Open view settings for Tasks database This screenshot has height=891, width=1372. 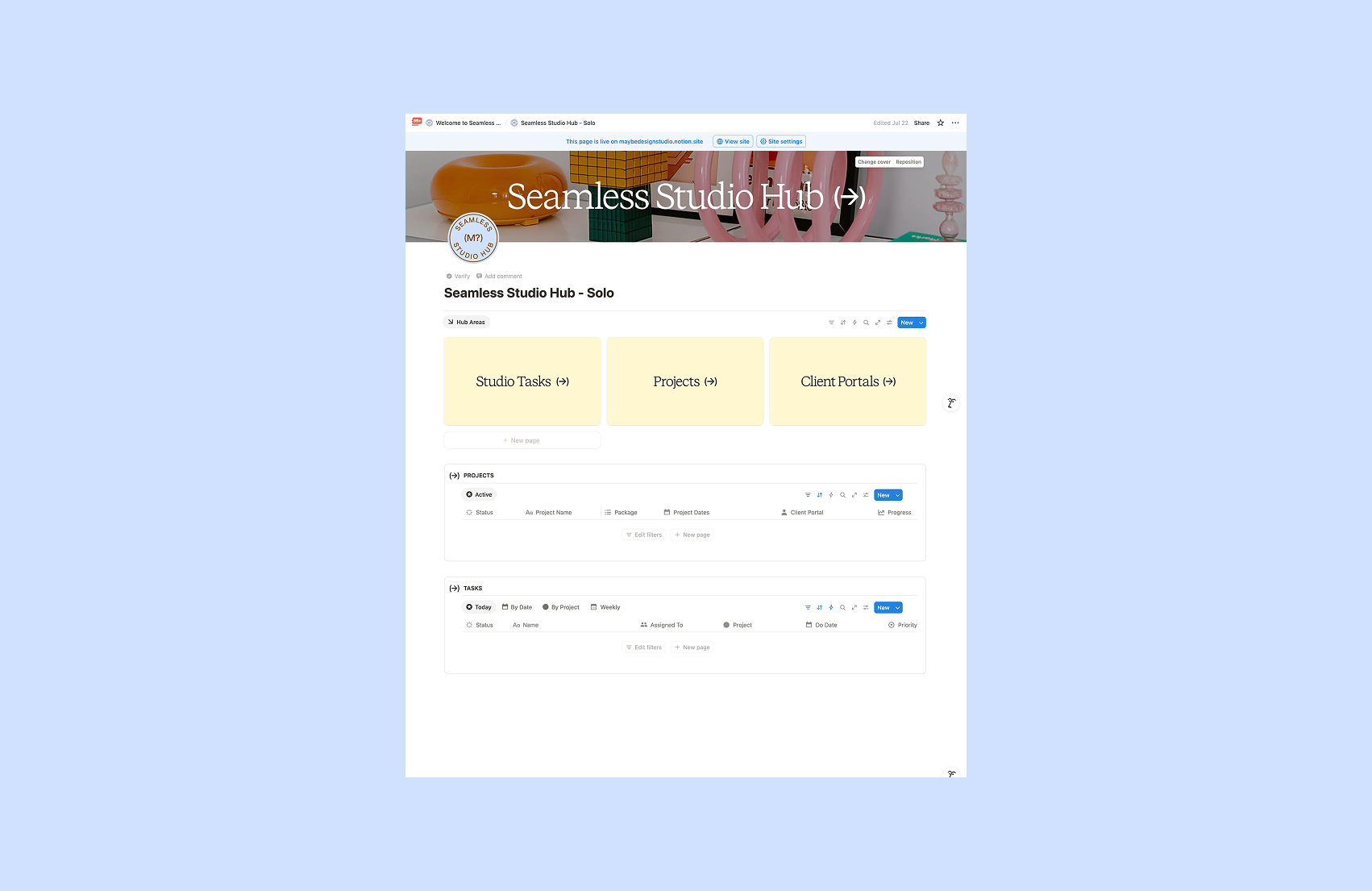pyautogui.click(x=866, y=608)
